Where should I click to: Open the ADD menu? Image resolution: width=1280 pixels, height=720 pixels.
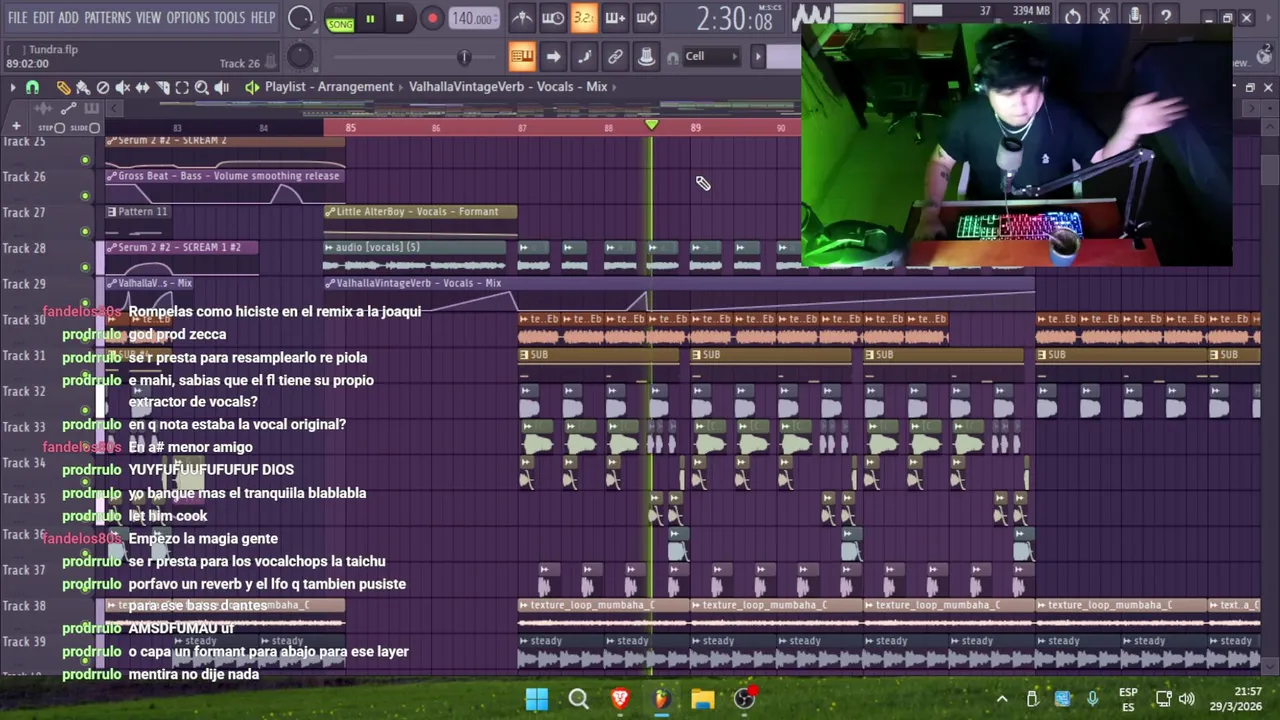68,18
